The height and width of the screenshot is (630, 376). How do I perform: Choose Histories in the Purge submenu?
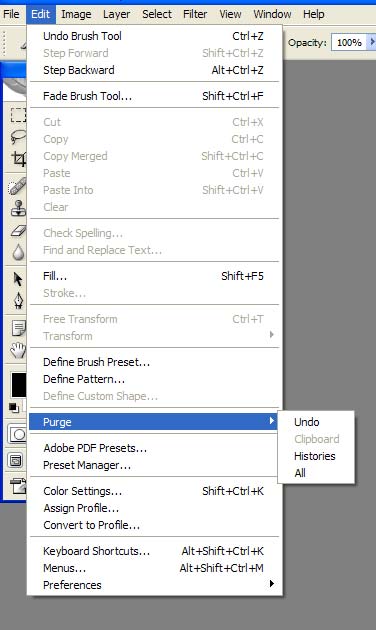(x=315, y=456)
